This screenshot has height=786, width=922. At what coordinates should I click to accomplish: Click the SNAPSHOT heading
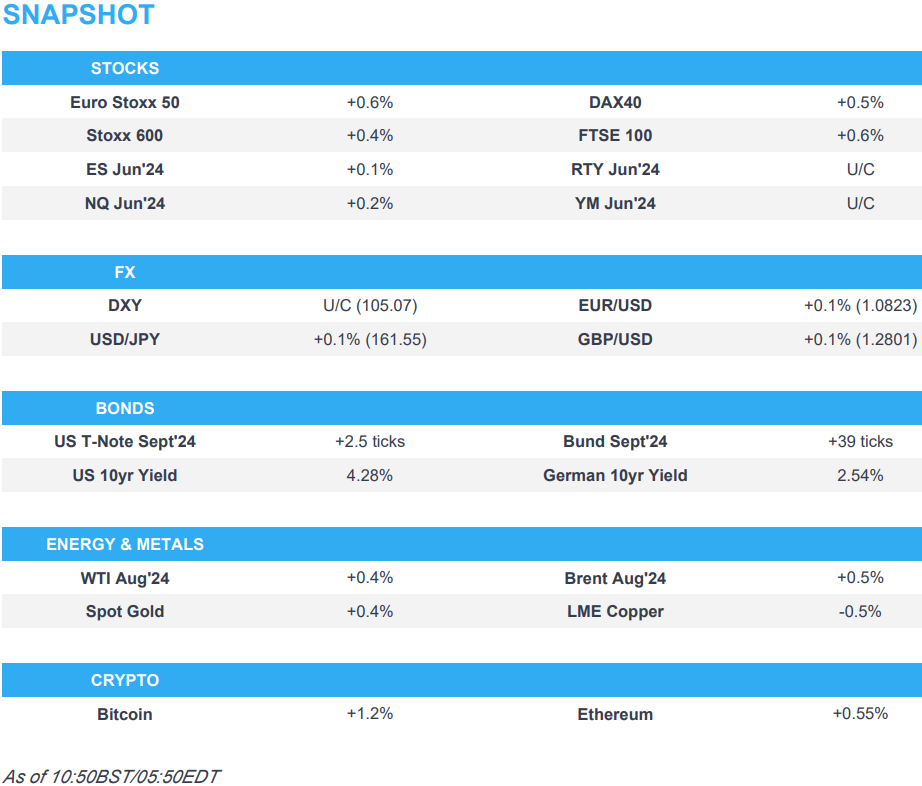click(x=79, y=16)
